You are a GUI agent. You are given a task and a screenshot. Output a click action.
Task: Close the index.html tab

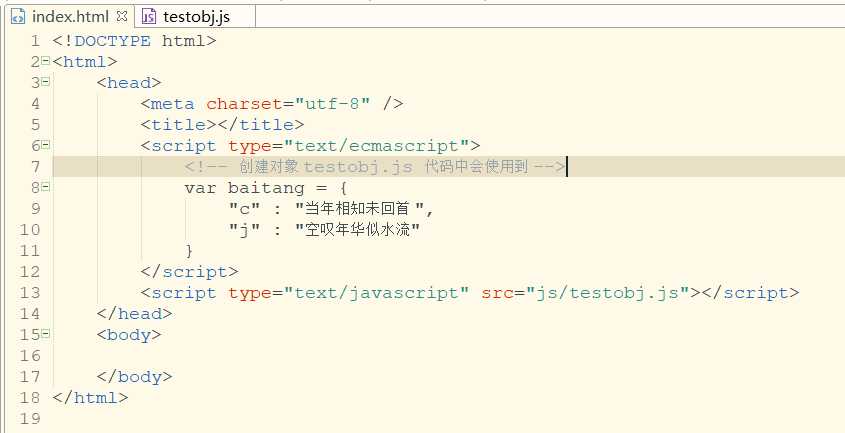(122, 16)
